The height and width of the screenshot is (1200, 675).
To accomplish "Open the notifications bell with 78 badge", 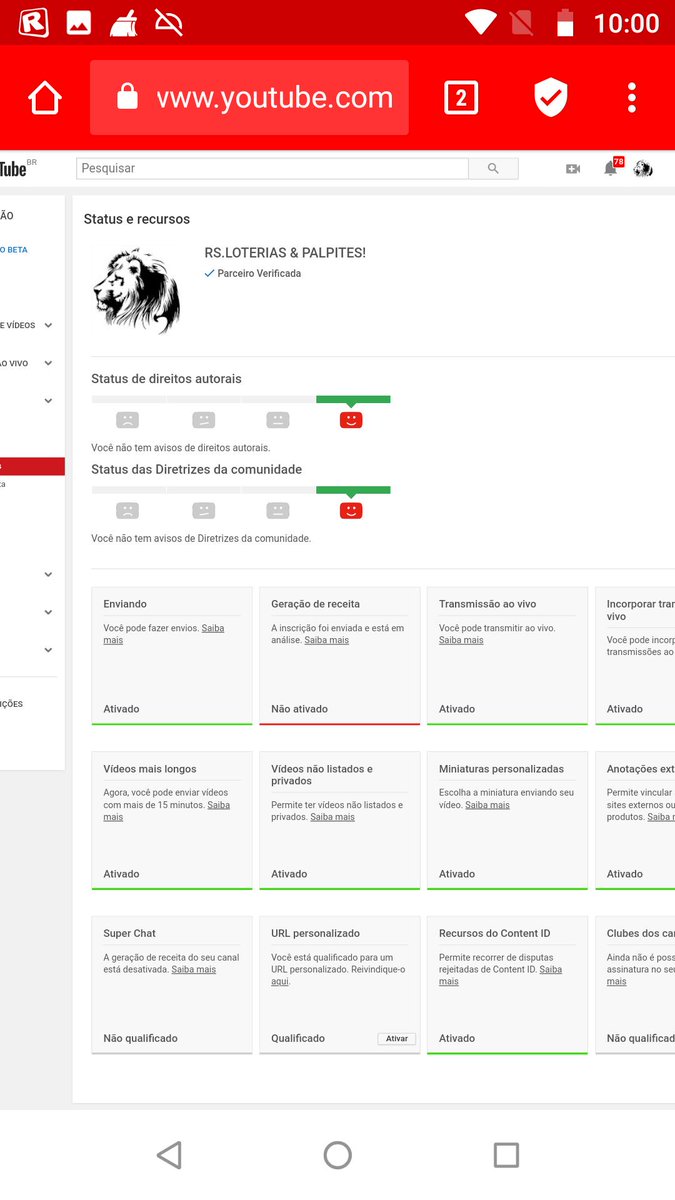I will pyautogui.click(x=610, y=168).
